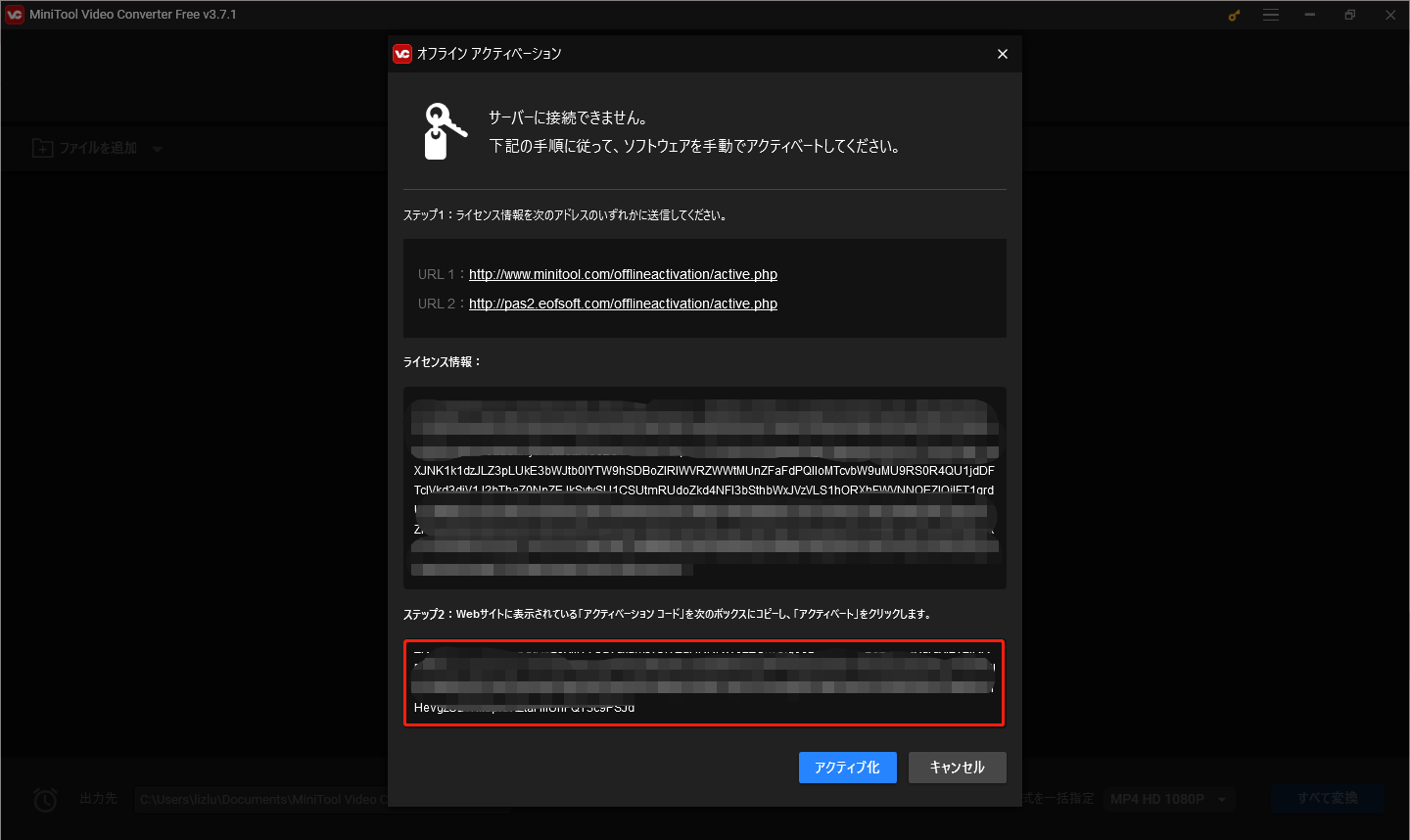
Task: Open the pas2.eofsoft.com offline activation URL
Action: [623, 303]
